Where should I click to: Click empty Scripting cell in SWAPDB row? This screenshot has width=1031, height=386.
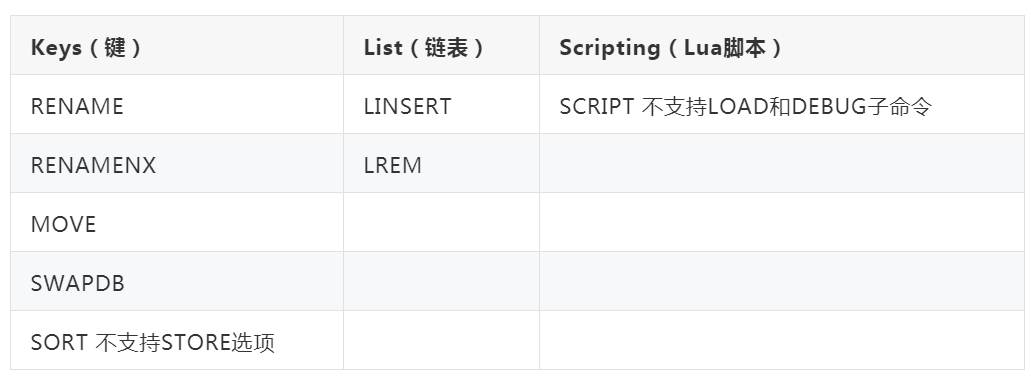pyautogui.click(x=782, y=281)
